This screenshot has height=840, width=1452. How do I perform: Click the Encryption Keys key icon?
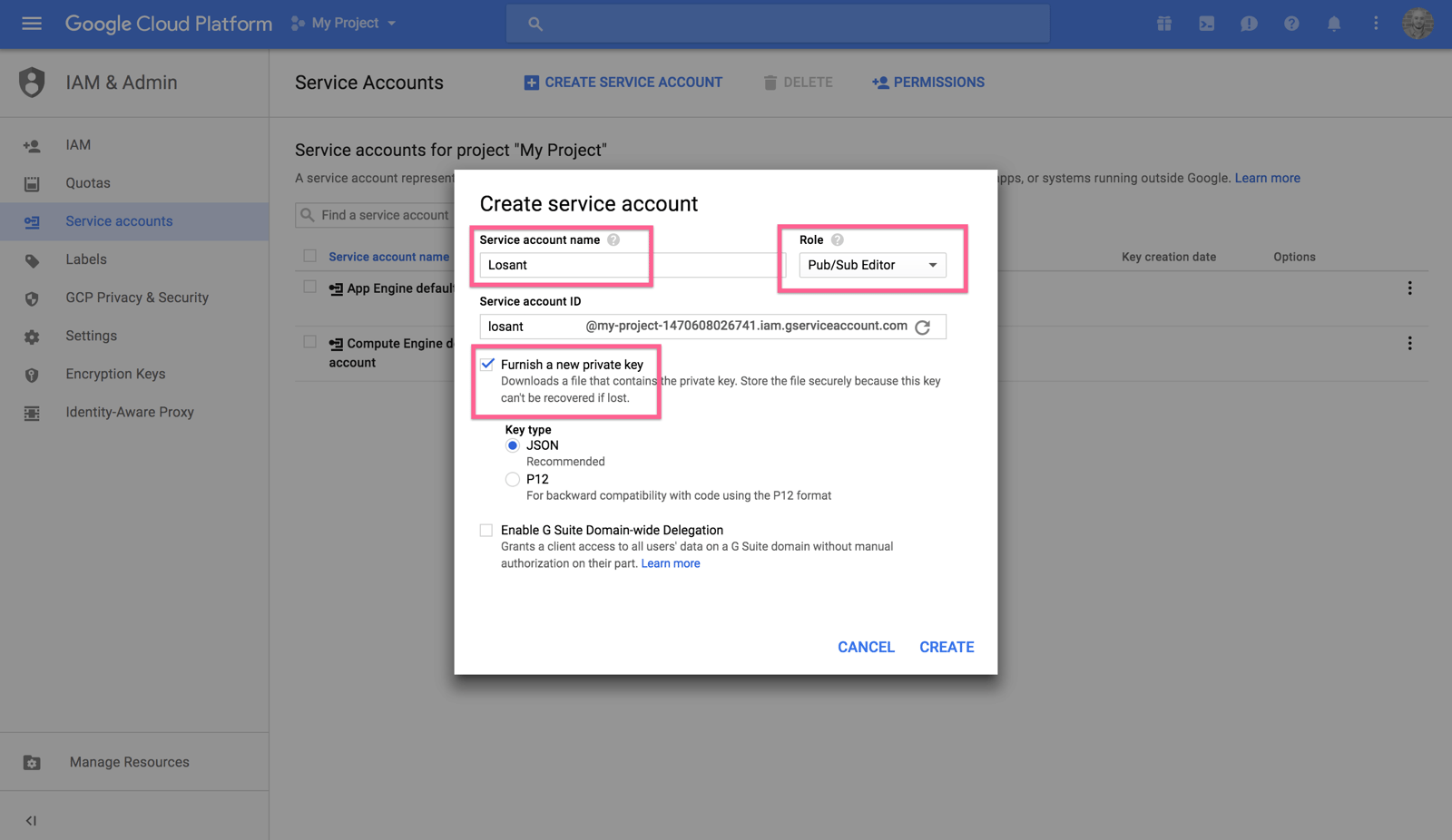click(x=32, y=373)
